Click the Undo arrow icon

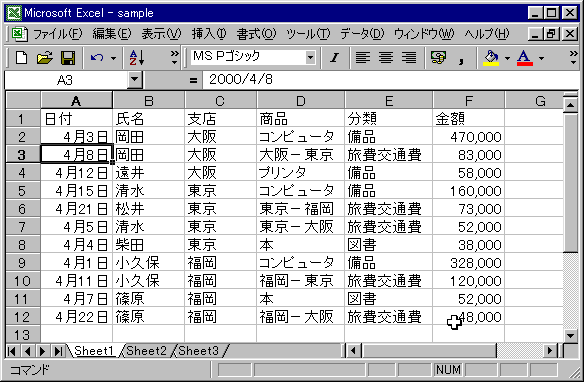click(97, 58)
